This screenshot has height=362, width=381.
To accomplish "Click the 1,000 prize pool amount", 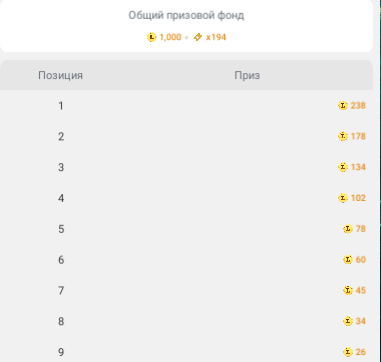I will (170, 37).
